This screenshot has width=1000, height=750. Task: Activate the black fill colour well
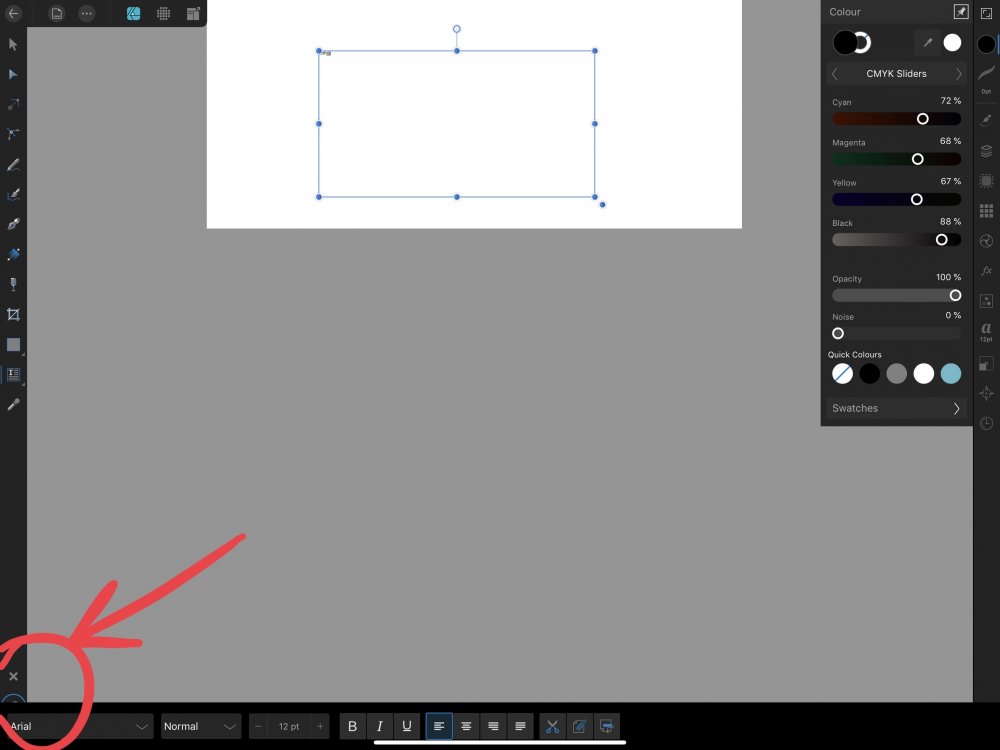(x=845, y=43)
